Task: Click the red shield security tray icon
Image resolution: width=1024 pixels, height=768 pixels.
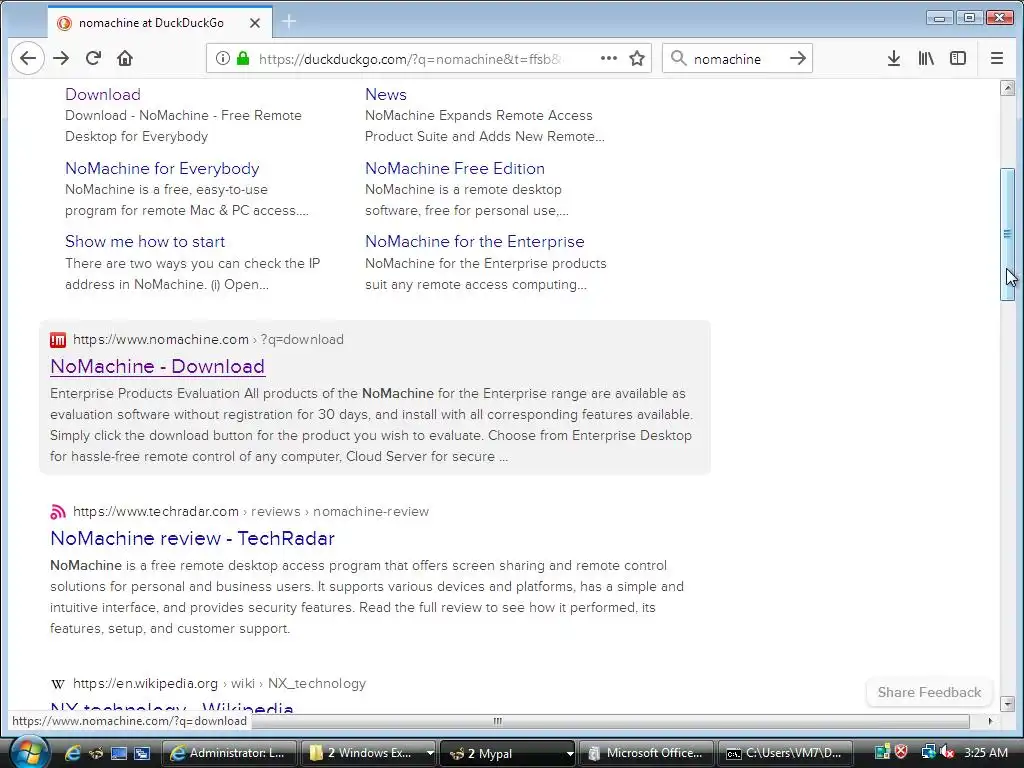Action: pyautogui.click(x=901, y=752)
